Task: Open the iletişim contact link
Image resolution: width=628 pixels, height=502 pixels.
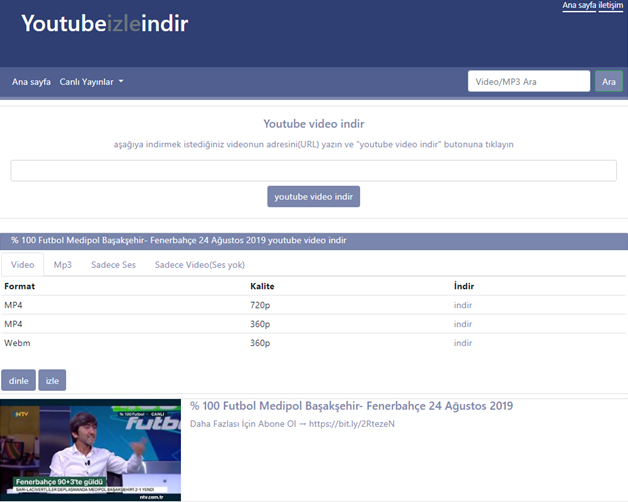Action: 610,6
